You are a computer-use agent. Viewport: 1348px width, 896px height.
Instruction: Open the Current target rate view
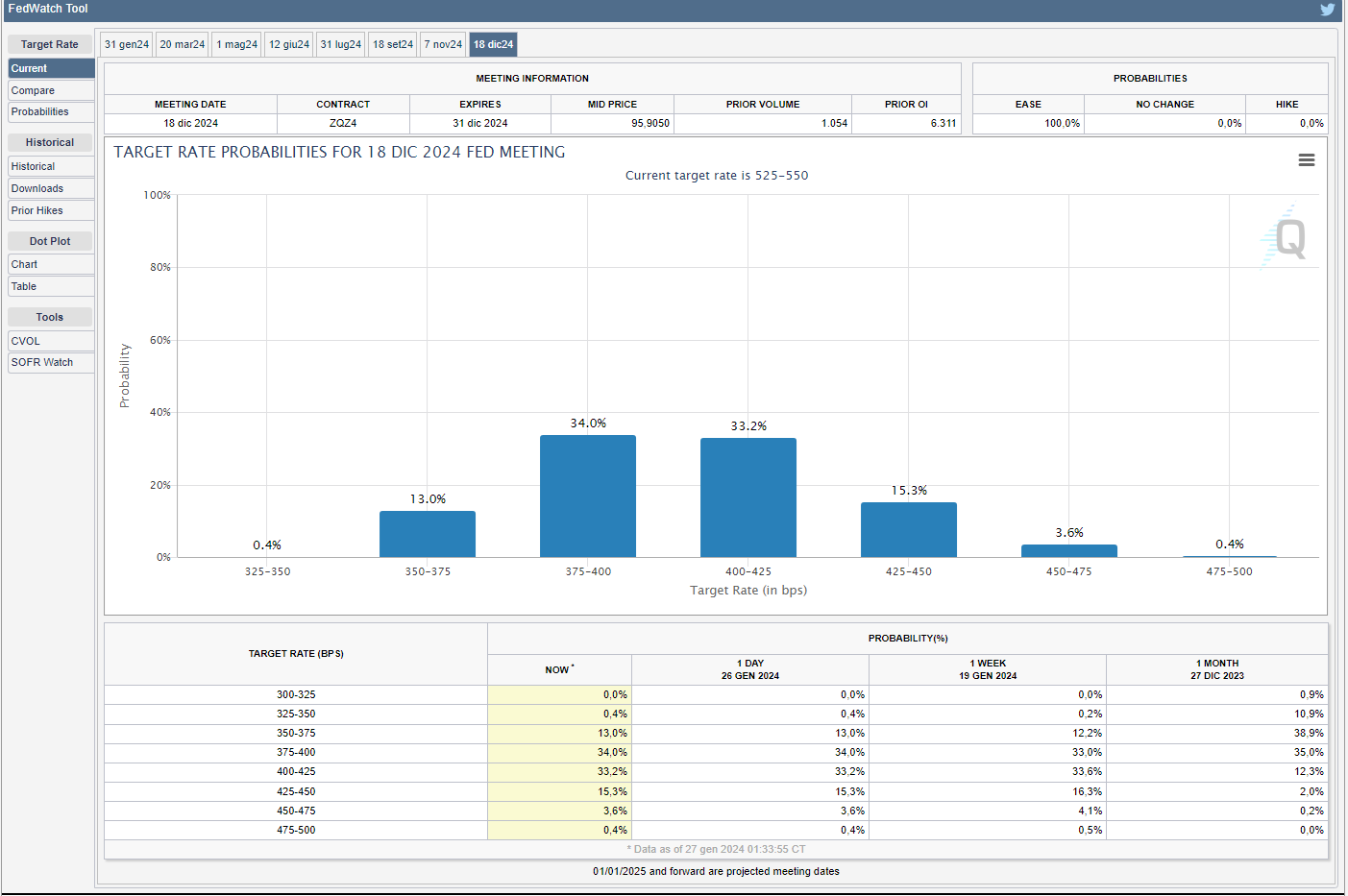pos(51,68)
